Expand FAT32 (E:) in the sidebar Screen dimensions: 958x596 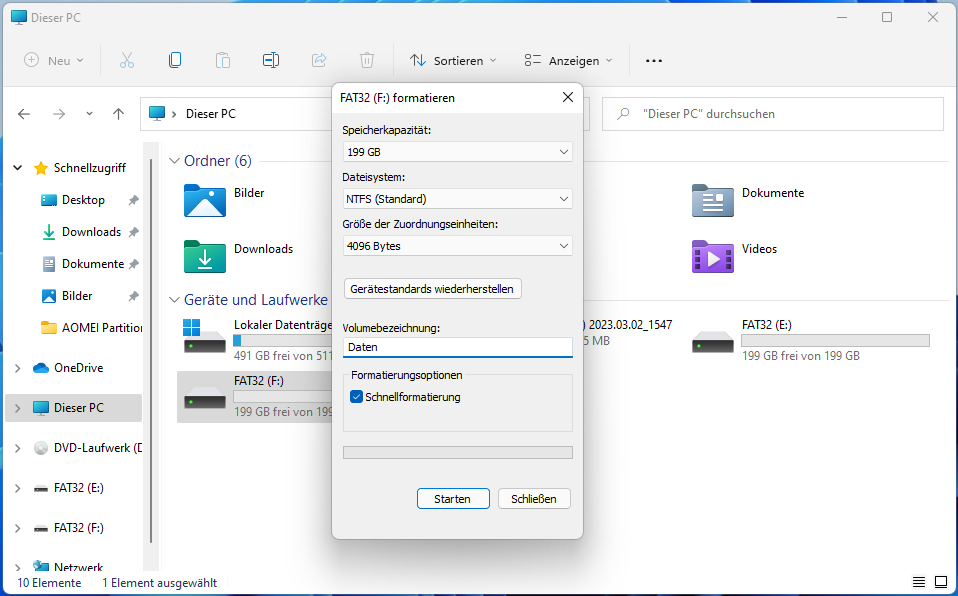point(18,488)
